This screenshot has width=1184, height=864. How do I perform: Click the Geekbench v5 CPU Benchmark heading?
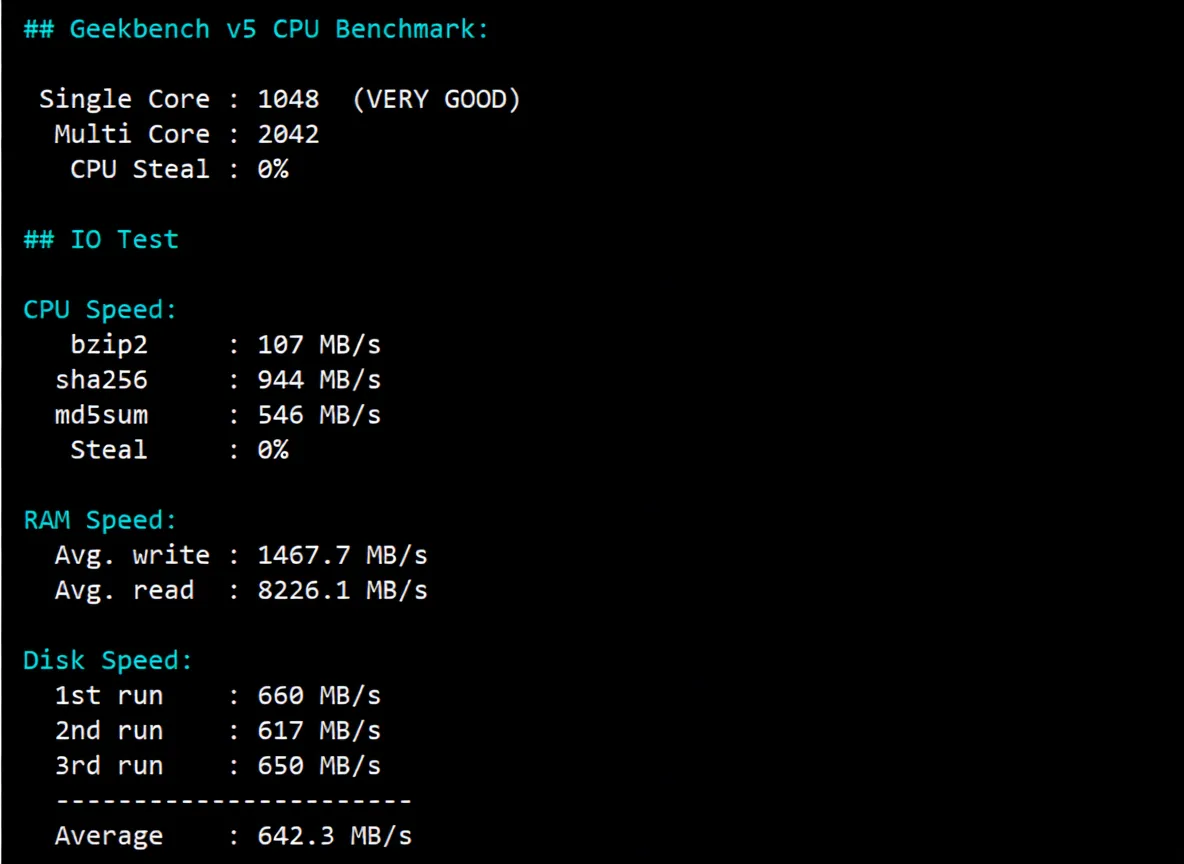[256, 29]
